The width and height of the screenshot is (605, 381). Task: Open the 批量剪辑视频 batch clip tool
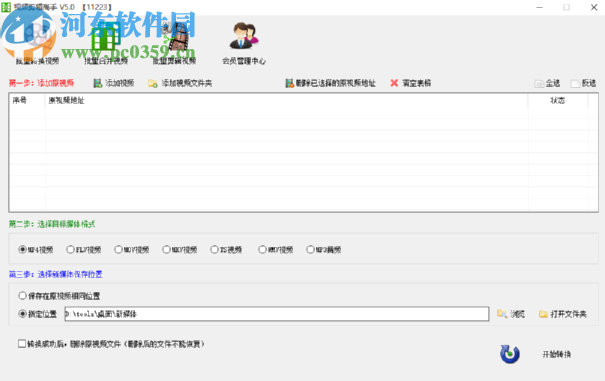tap(174, 43)
